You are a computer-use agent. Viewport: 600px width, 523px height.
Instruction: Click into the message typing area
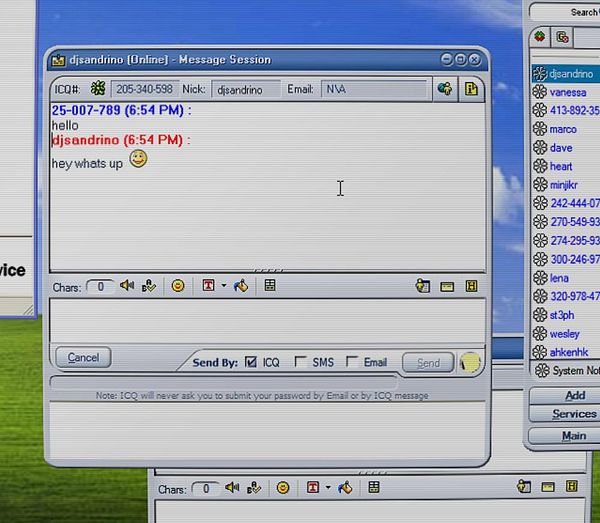point(267,321)
